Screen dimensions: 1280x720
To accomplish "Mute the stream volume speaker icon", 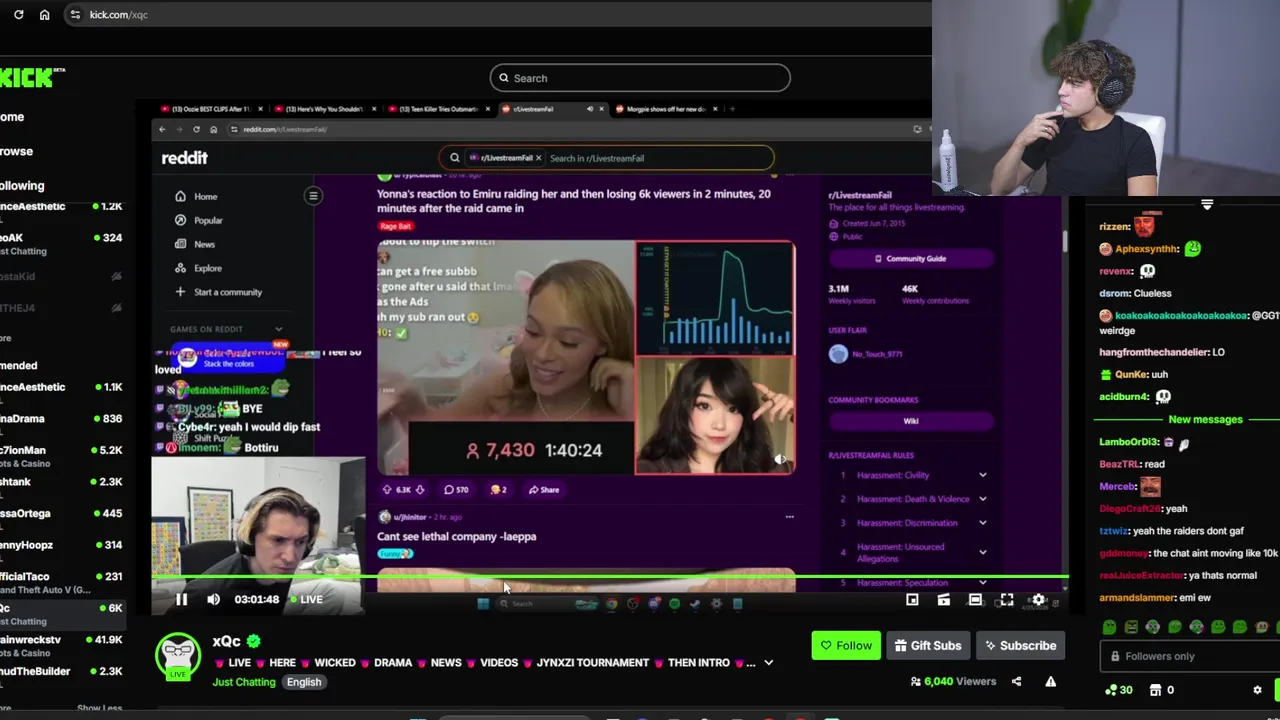I will pyautogui.click(x=213, y=600).
